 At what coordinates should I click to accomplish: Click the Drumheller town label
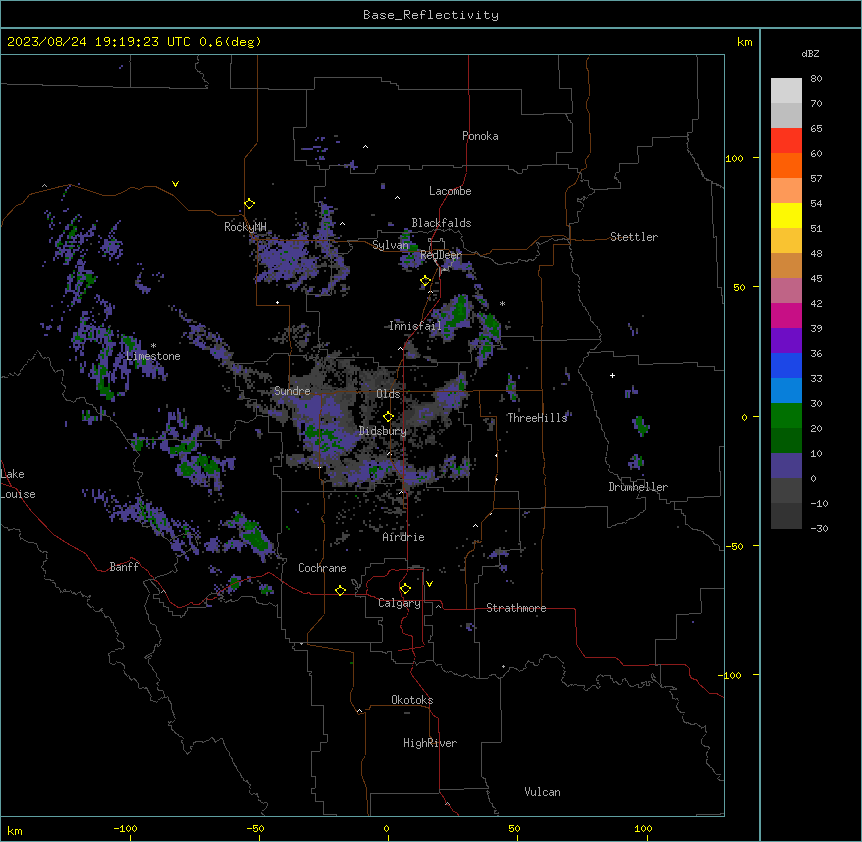coord(638,487)
